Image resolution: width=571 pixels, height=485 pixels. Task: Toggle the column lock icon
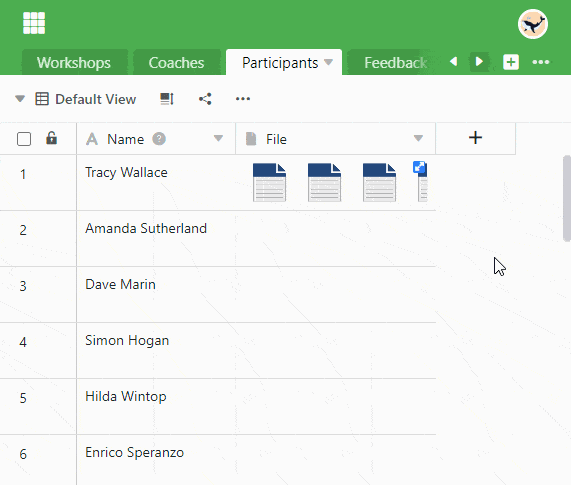pyautogui.click(x=51, y=138)
